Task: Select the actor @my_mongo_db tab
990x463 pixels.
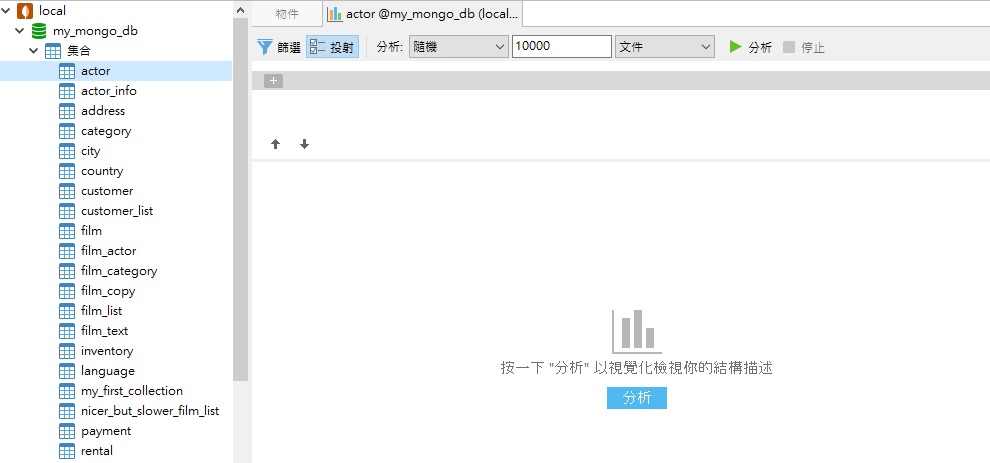Action: tap(422, 14)
